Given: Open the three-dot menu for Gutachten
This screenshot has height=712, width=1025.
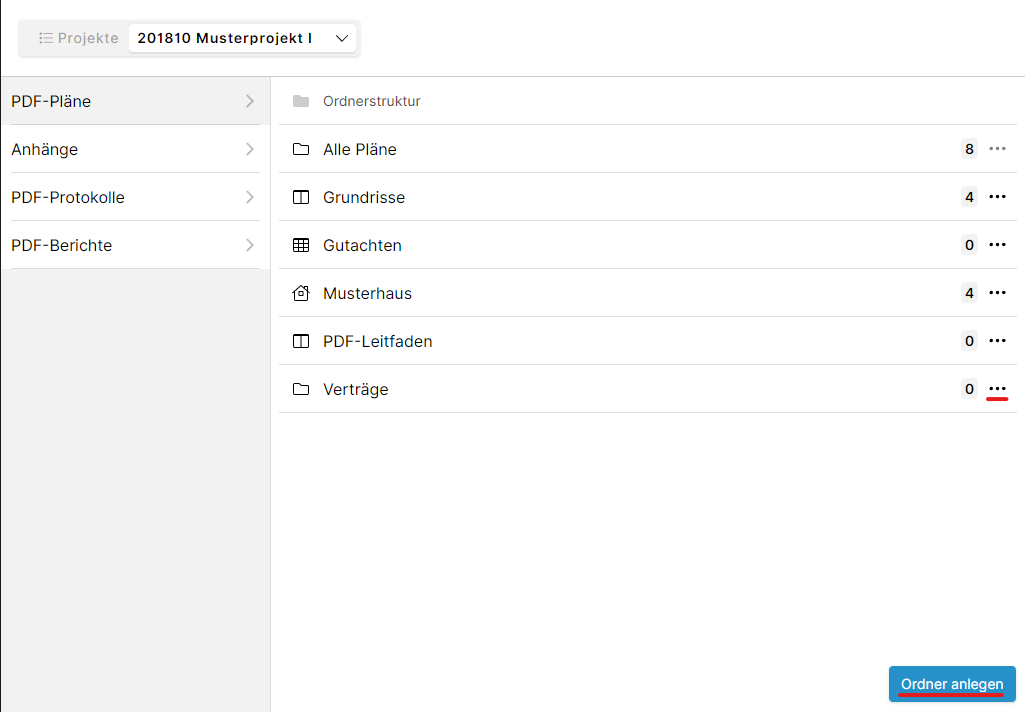Looking at the screenshot, I should [998, 245].
